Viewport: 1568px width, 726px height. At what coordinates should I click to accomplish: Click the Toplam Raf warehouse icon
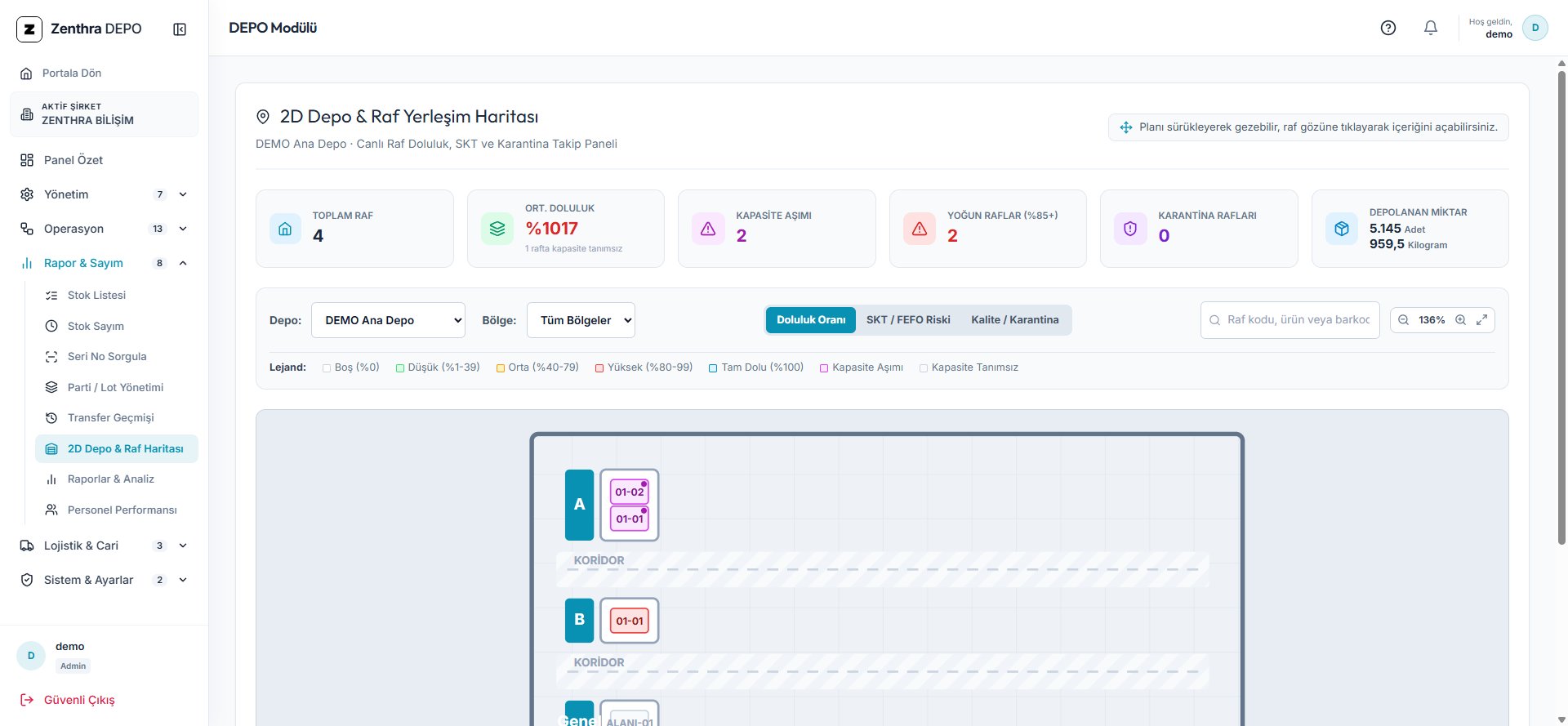point(285,229)
